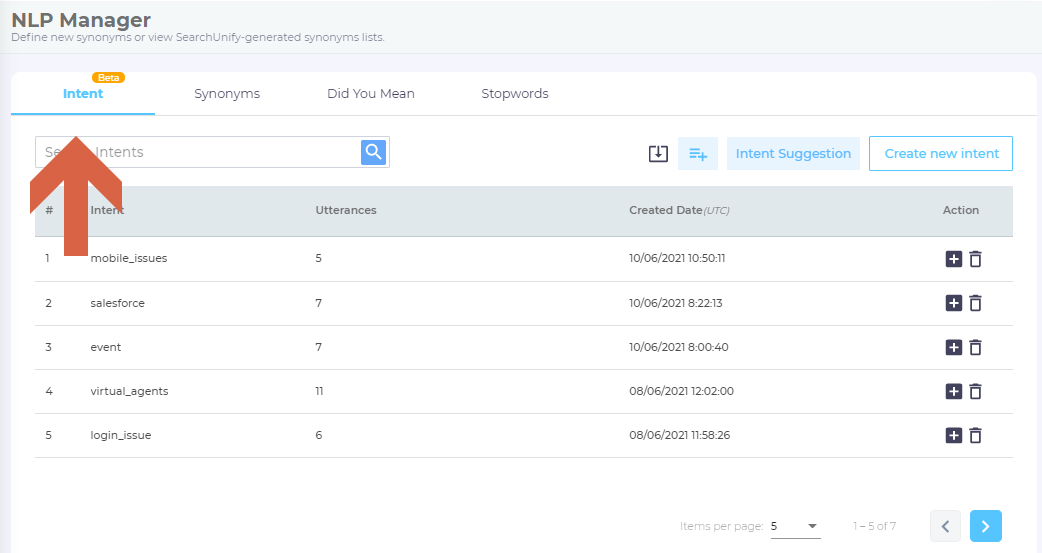Select the Stopwords tab
The height and width of the screenshot is (553, 1042).
pyautogui.click(x=515, y=94)
